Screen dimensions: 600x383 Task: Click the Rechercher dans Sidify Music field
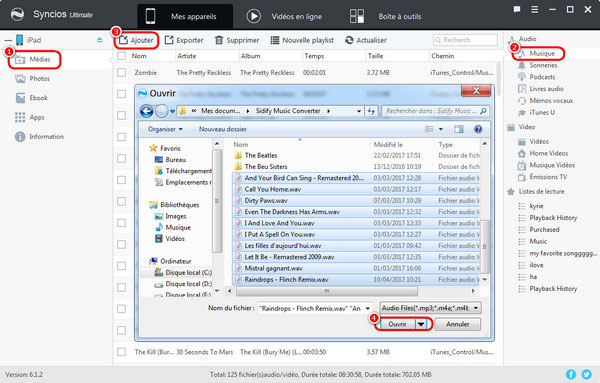(x=435, y=111)
